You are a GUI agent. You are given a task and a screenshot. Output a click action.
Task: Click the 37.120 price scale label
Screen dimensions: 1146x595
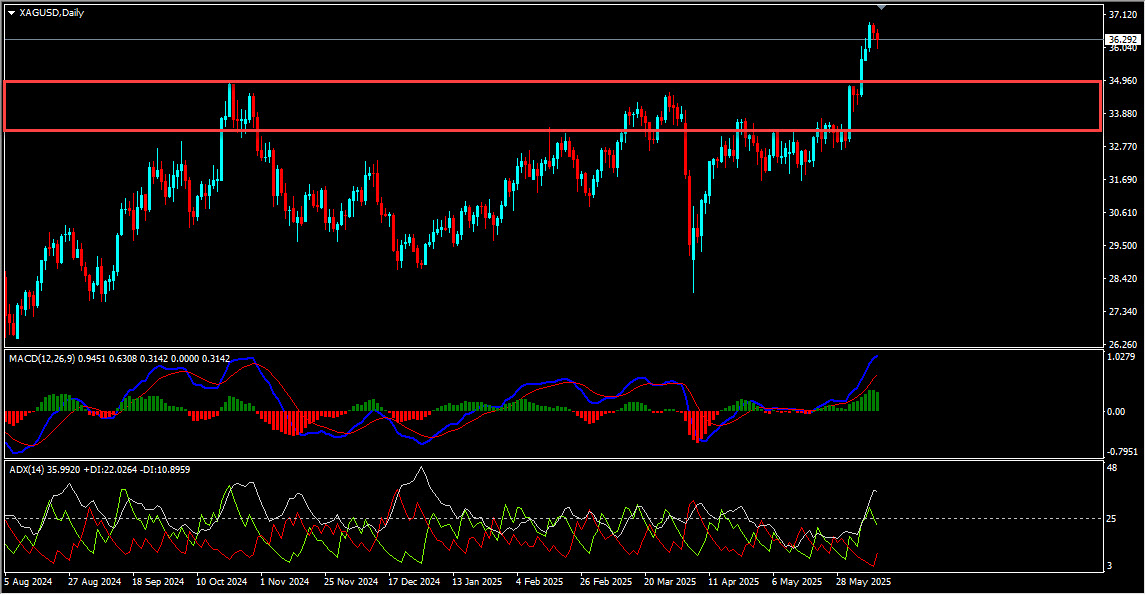click(1124, 15)
